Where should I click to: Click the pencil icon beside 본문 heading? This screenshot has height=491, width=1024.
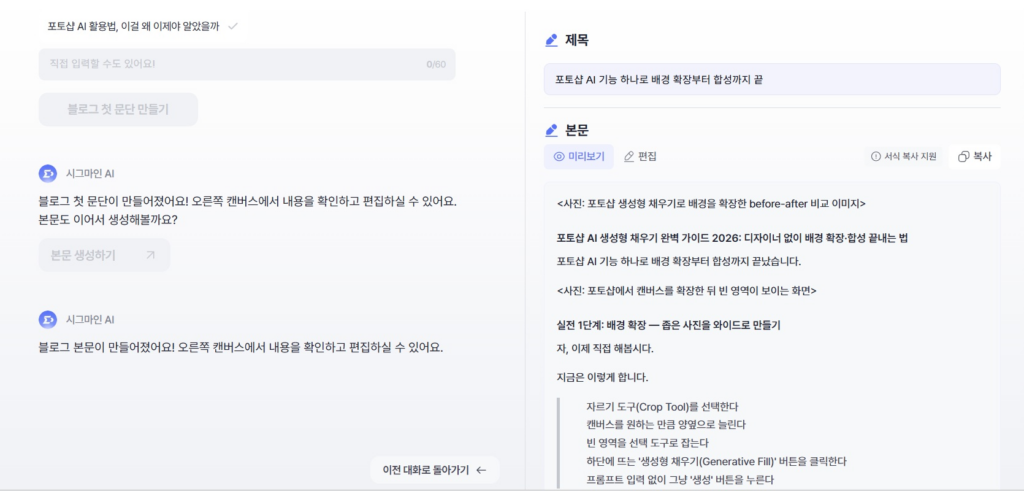(x=551, y=130)
